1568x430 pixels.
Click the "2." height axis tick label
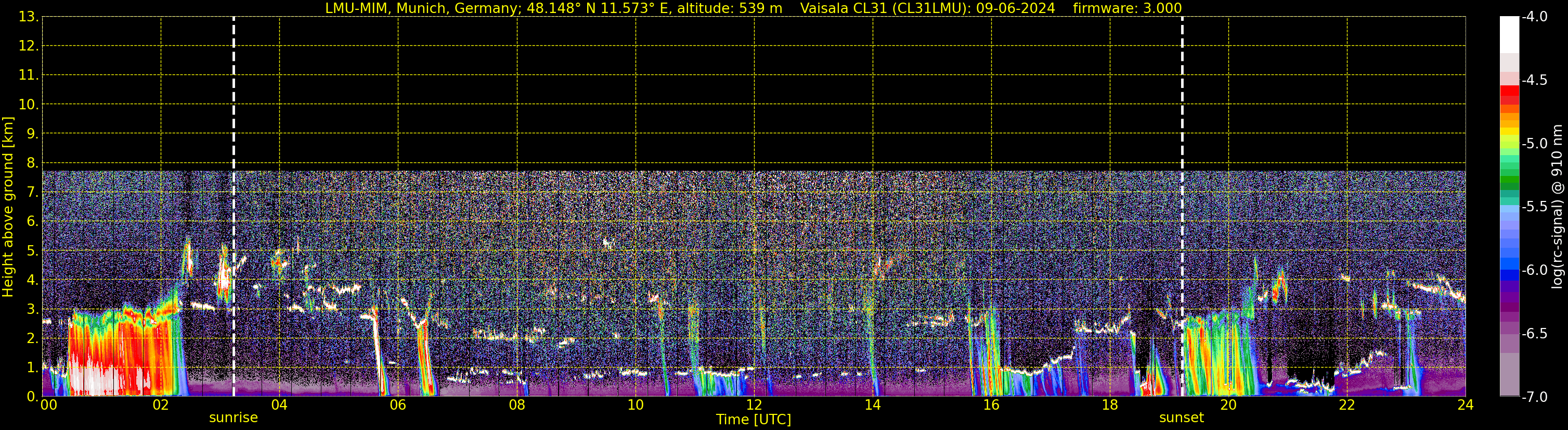[33, 339]
